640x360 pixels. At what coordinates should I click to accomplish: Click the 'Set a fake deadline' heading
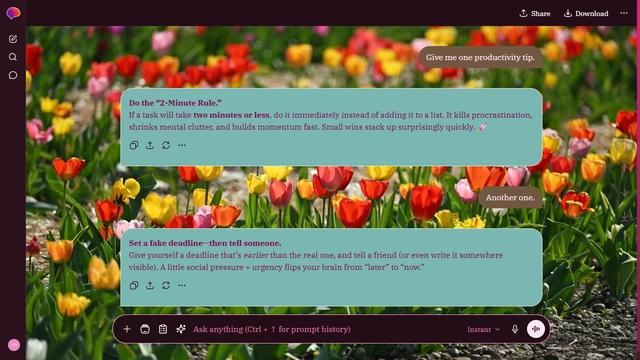click(x=205, y=243)
